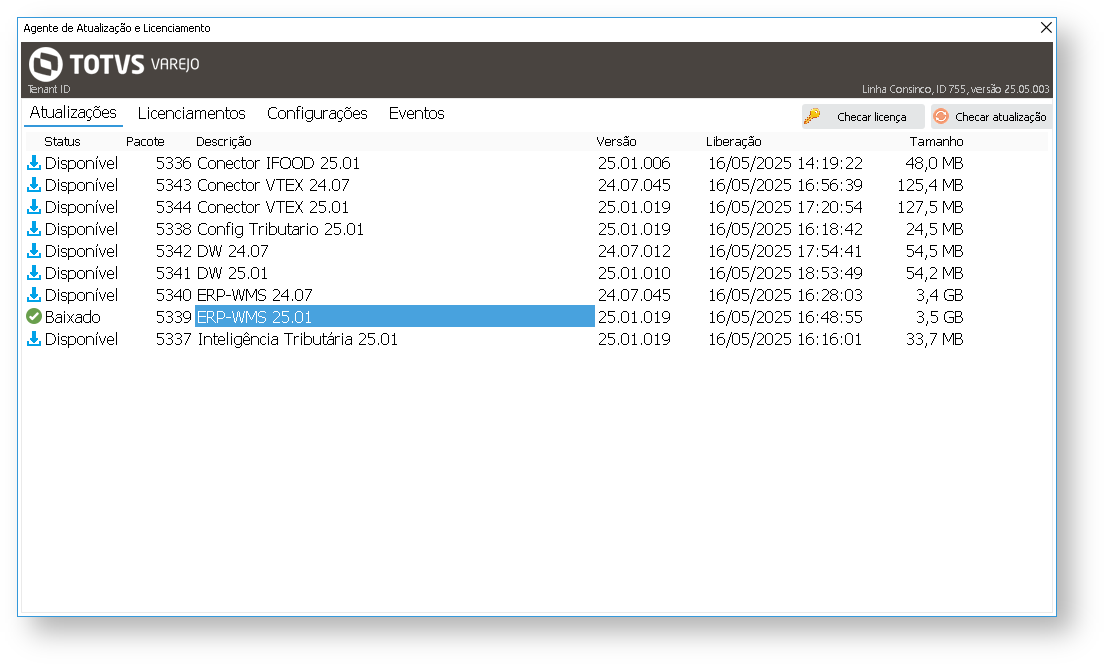Click the highlighted ERP-WMS 25.01 row
The height and width of the screenshot is (665, 1105).
click(x=395, y=317)
